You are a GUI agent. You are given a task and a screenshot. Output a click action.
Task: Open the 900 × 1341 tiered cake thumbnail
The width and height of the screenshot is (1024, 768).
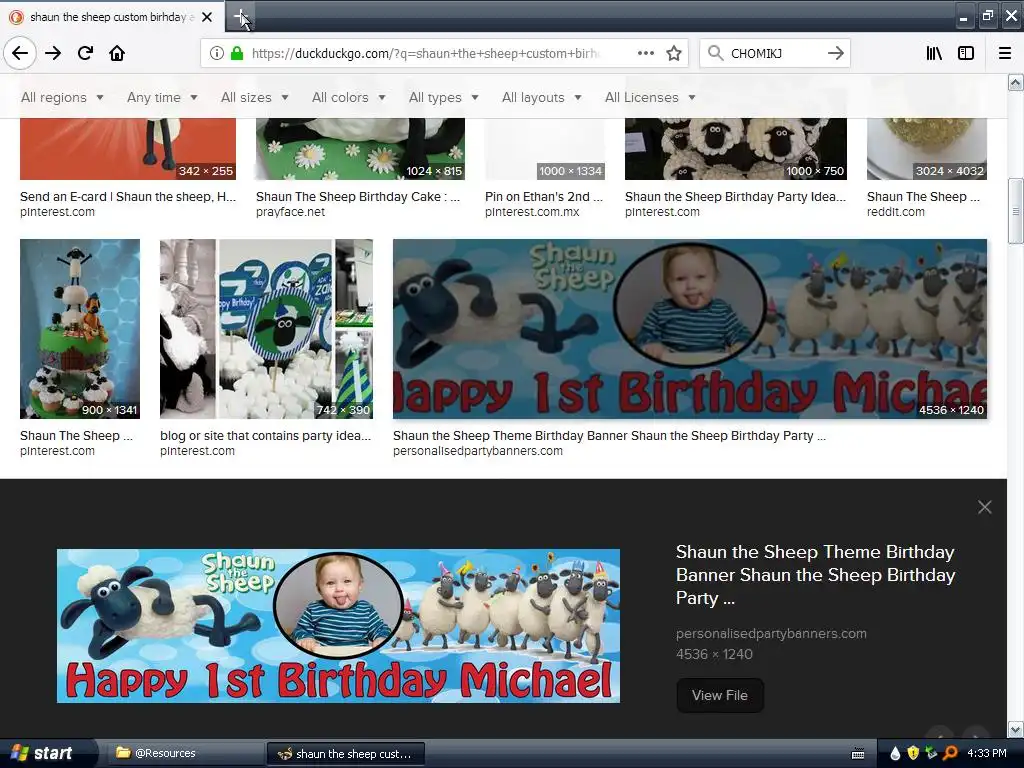(80, 328)
